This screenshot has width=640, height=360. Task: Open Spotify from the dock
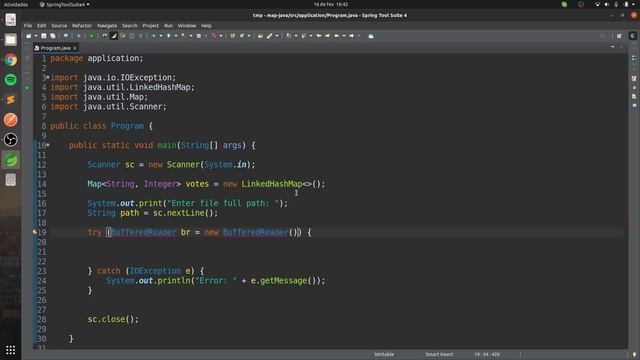pyautogui.click(x=11, y=80)
